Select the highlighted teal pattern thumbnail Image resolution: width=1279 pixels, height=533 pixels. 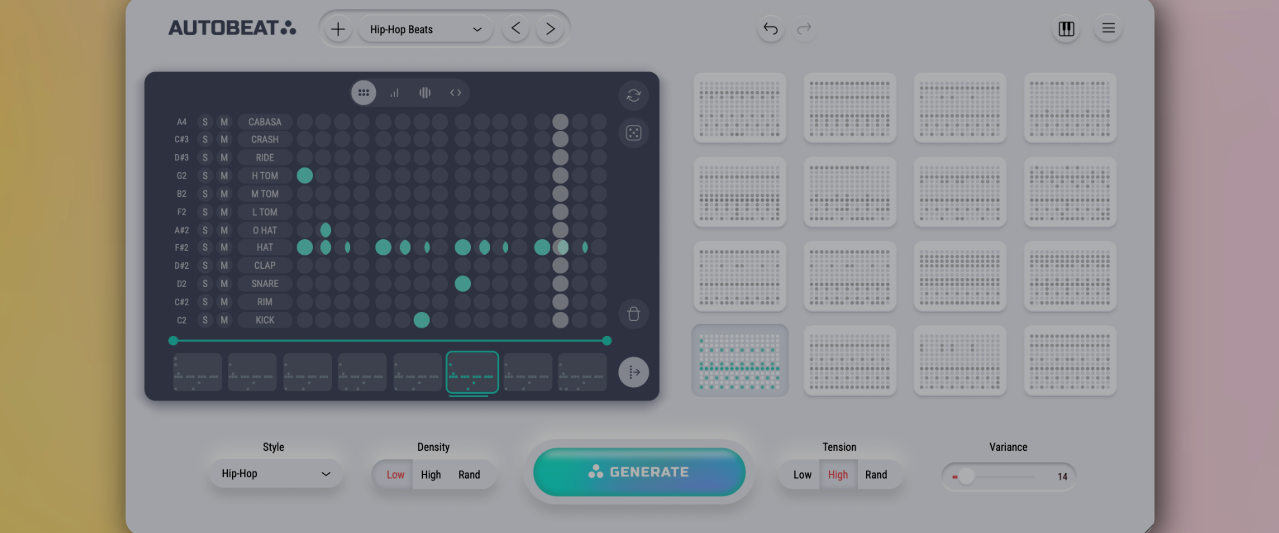click(740, 360)
